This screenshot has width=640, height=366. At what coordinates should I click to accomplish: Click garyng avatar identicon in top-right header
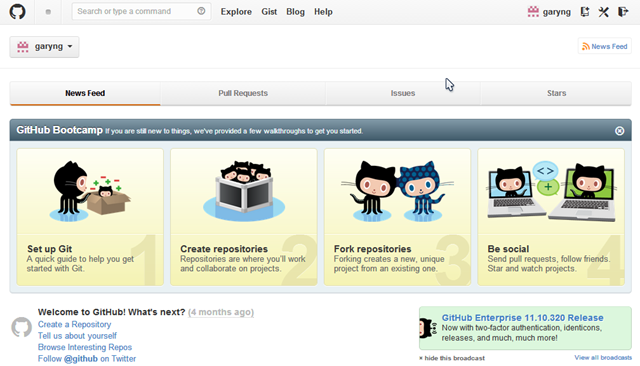pyautogui.click(x=533, y=11)
